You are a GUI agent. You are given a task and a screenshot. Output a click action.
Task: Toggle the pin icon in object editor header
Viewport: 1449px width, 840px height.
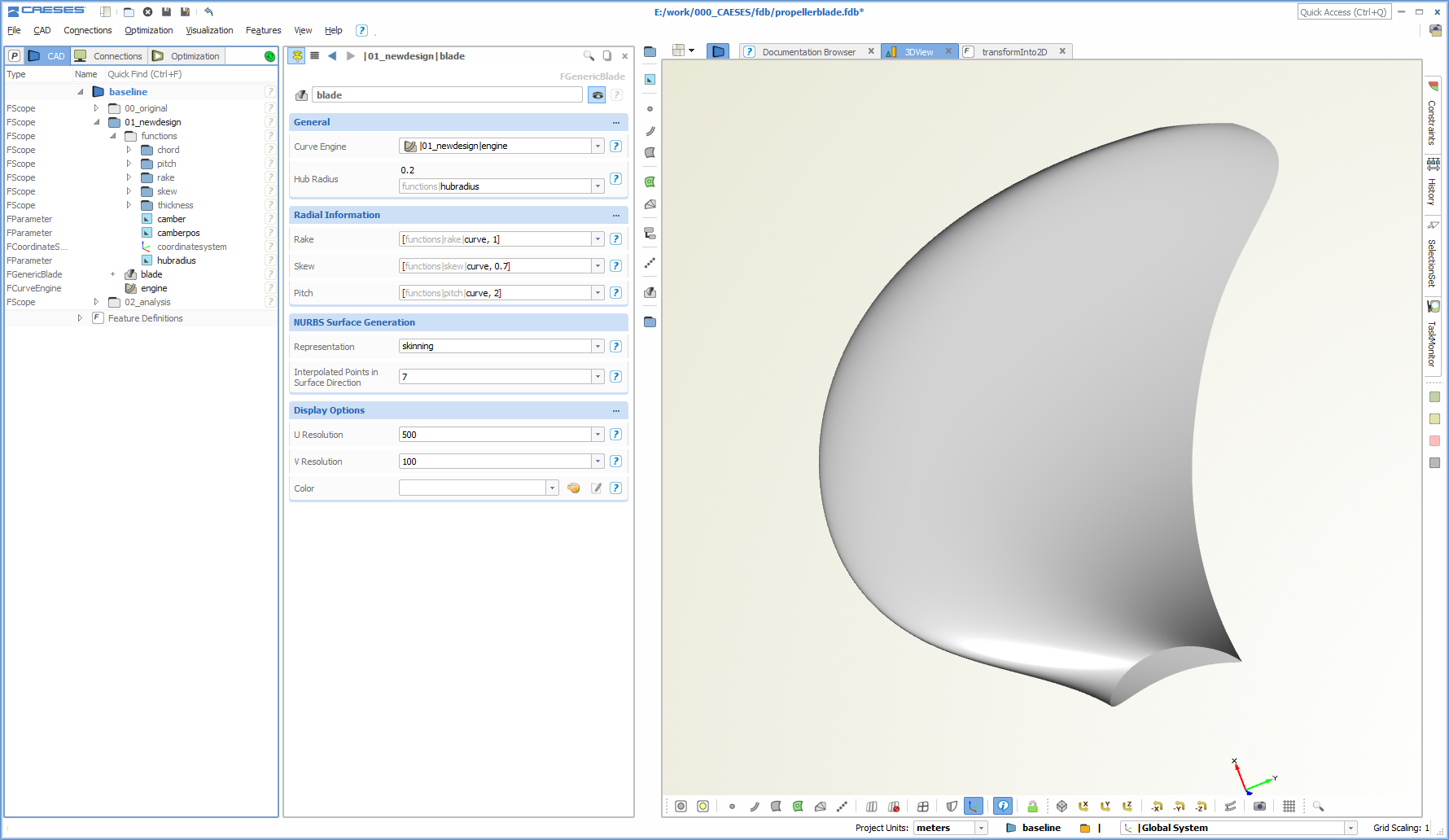pos(297,55)
